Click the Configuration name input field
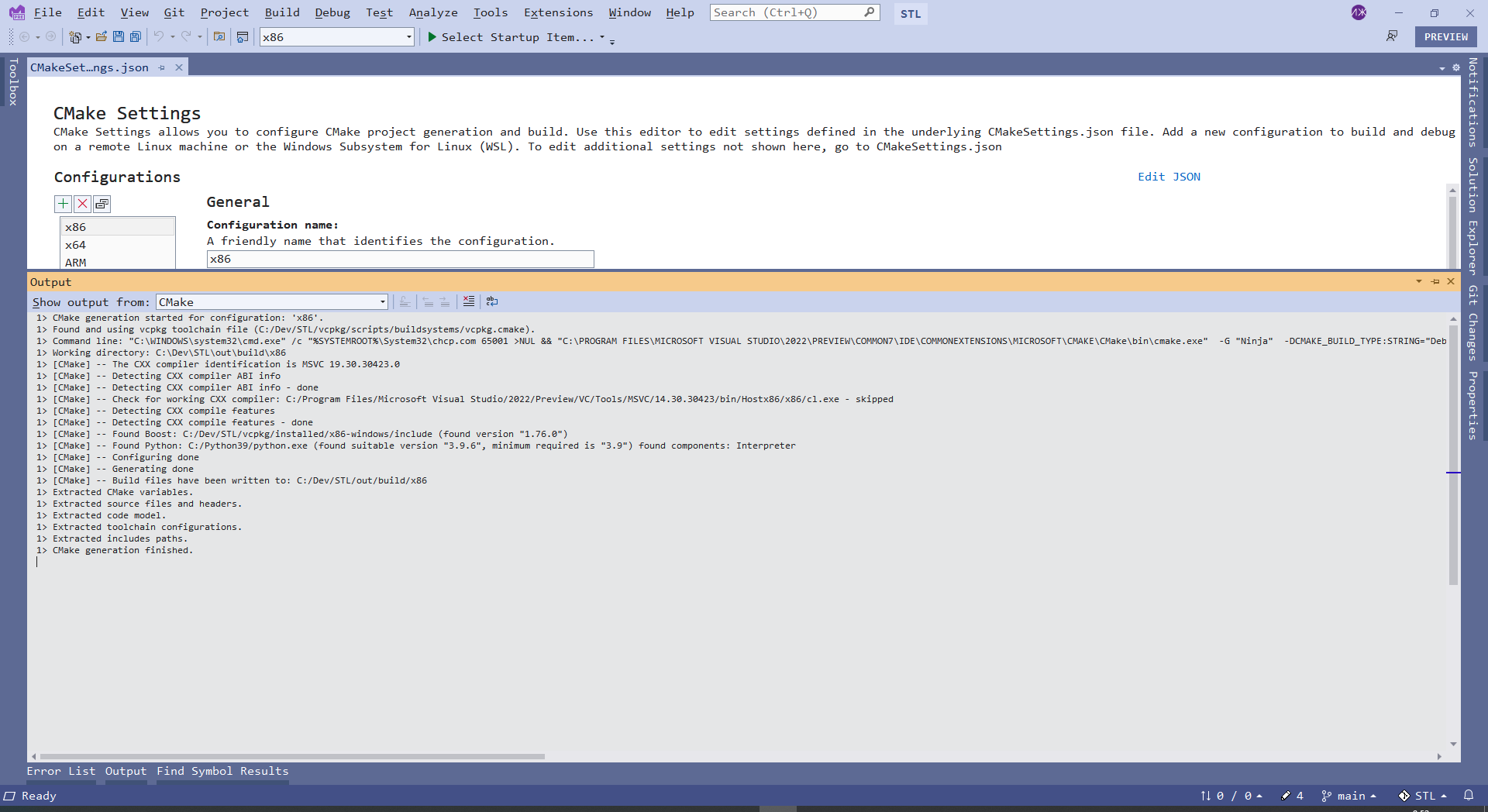Viewport: 1488px width, 812px height. click(x=401, y=259)
